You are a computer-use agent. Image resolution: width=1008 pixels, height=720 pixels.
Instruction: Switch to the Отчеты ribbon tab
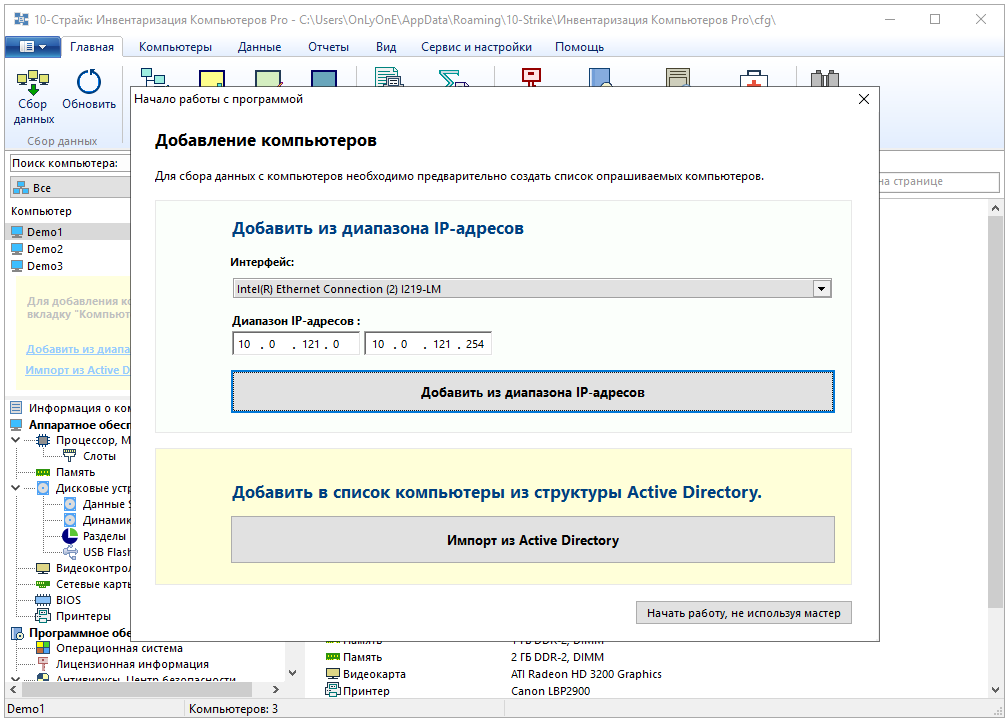point(328,47)
